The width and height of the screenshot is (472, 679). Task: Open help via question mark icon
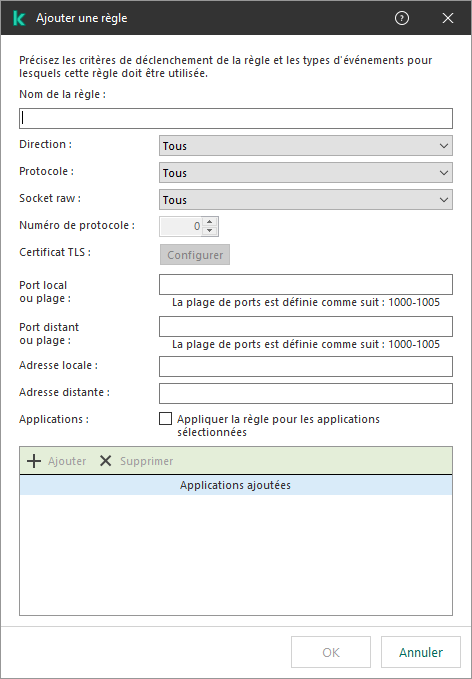402,18
